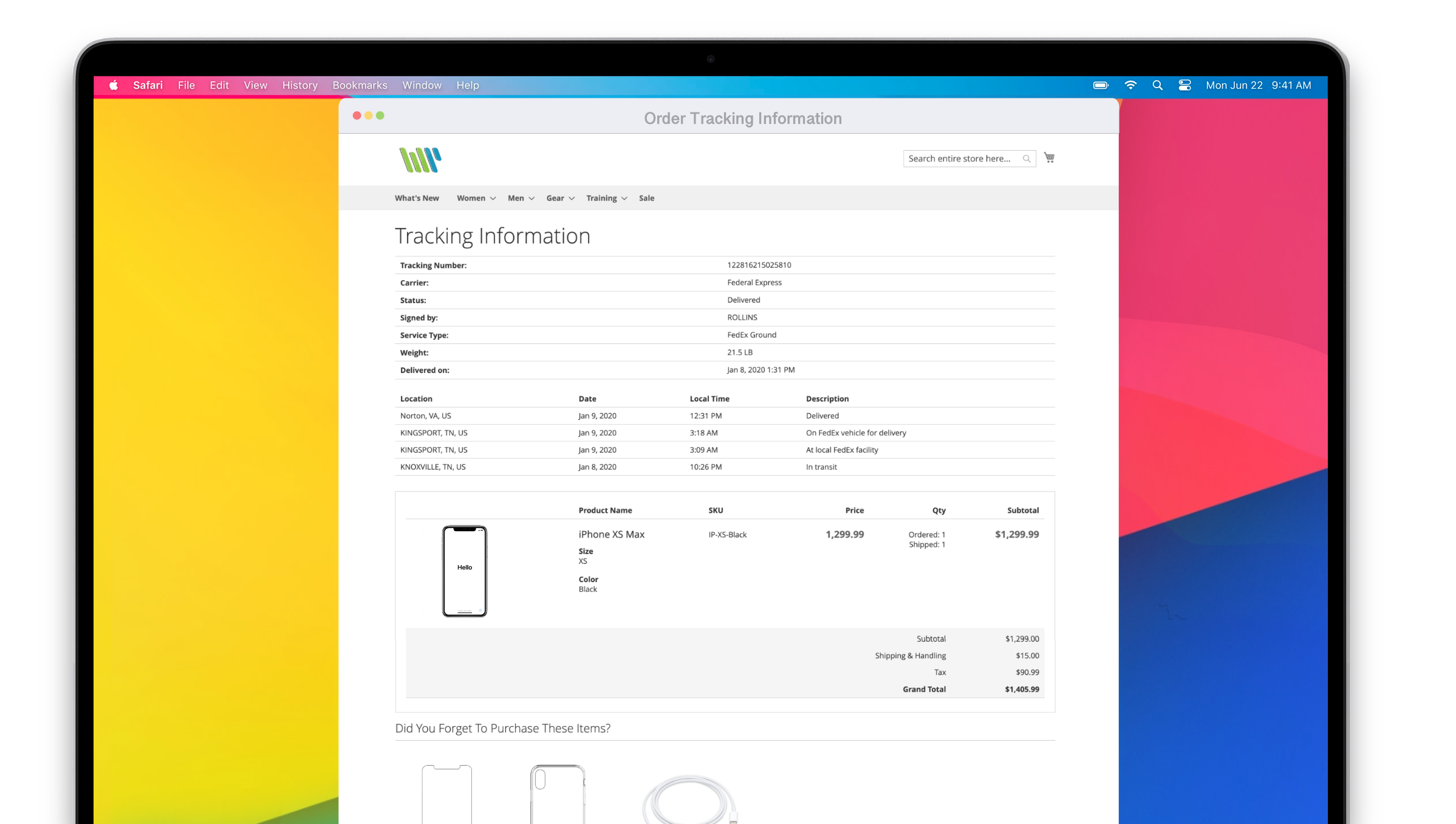Open the Training category
Viewport: 1456px width, 824px height.
pos(601,198)
